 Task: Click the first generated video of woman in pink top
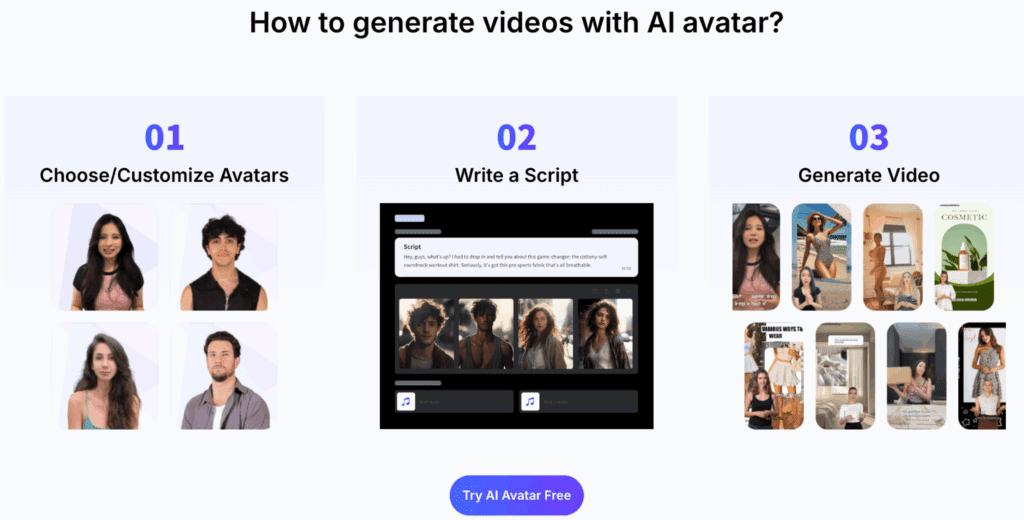tap(756, 257)
